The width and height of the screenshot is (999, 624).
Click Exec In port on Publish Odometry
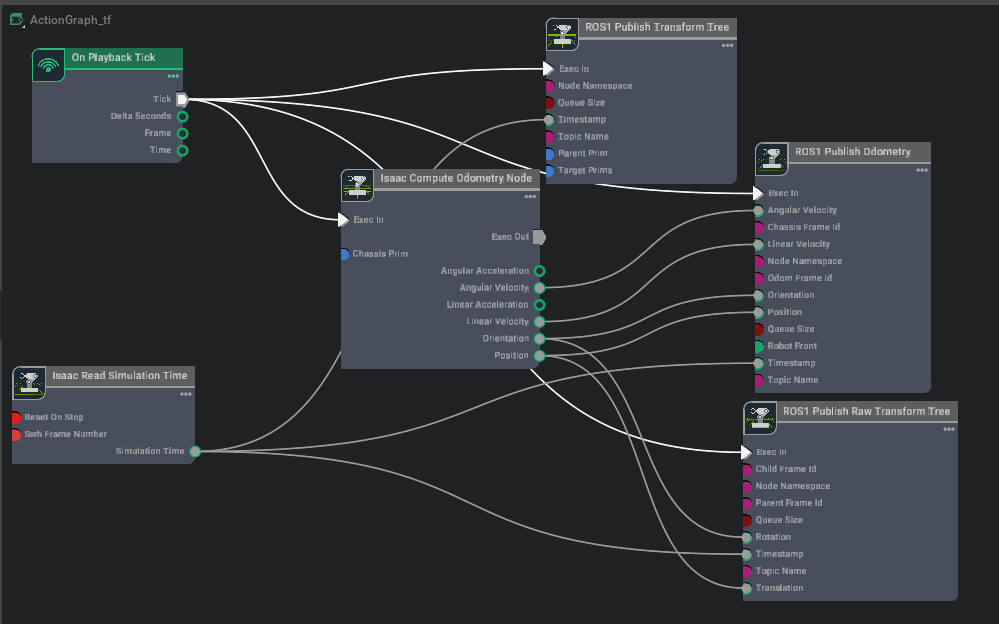[758, 193]
